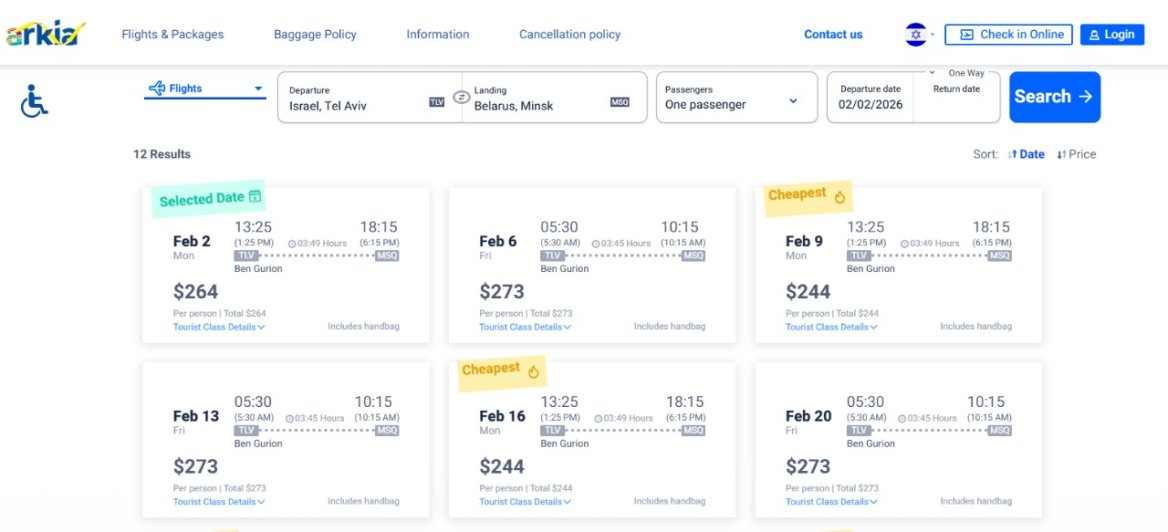The height and width of the screenshot is (532, 1168).
Task: Open the Contact us link
Action: pos(833,35)
